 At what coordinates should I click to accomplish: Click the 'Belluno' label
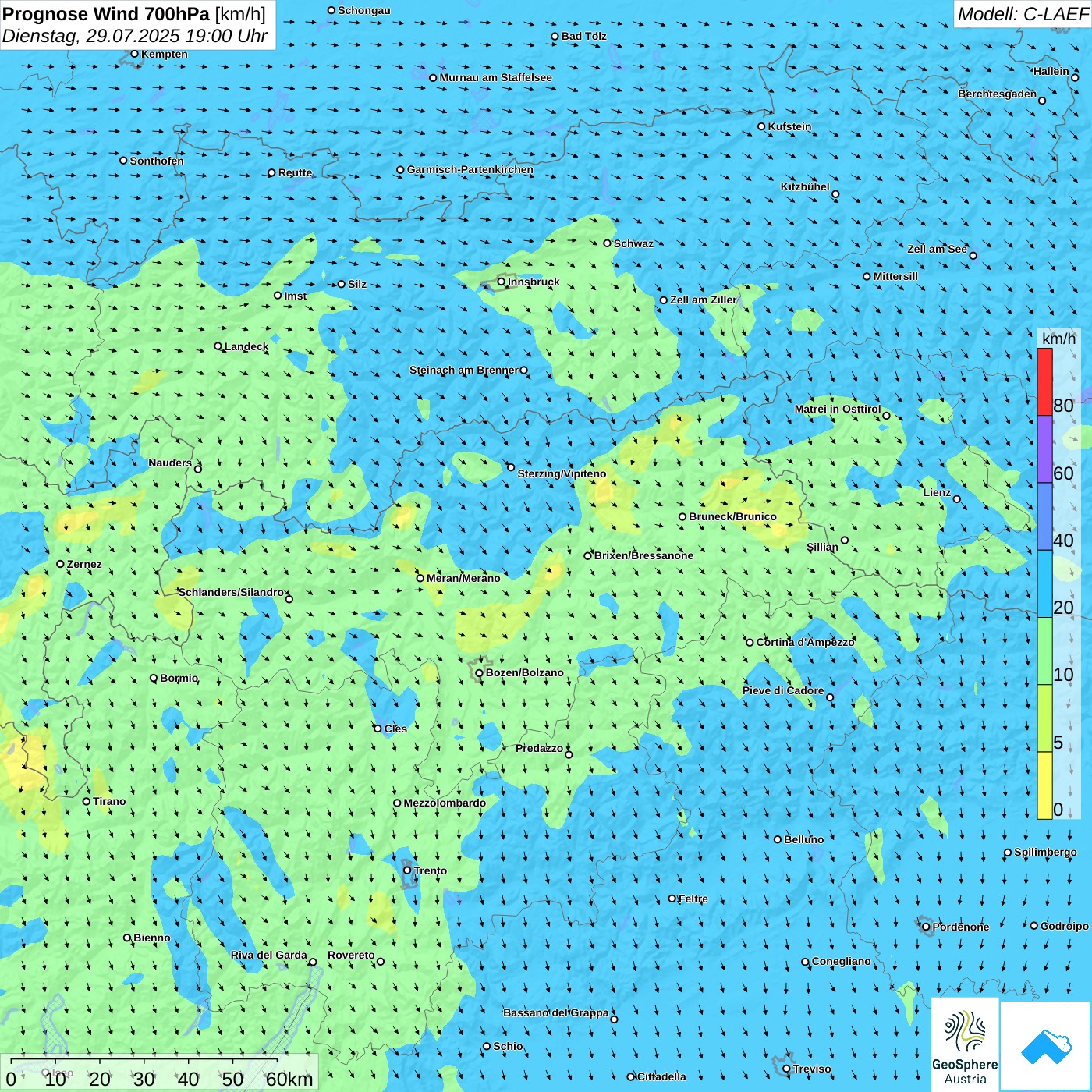point(803,839)
